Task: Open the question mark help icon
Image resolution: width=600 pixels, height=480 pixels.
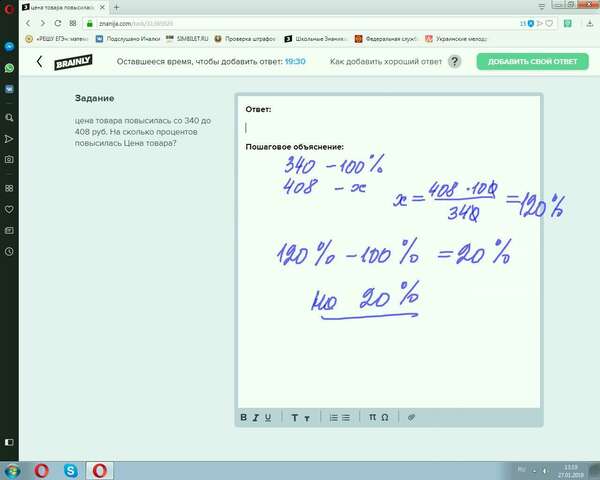Action: [x=454, y=61]
